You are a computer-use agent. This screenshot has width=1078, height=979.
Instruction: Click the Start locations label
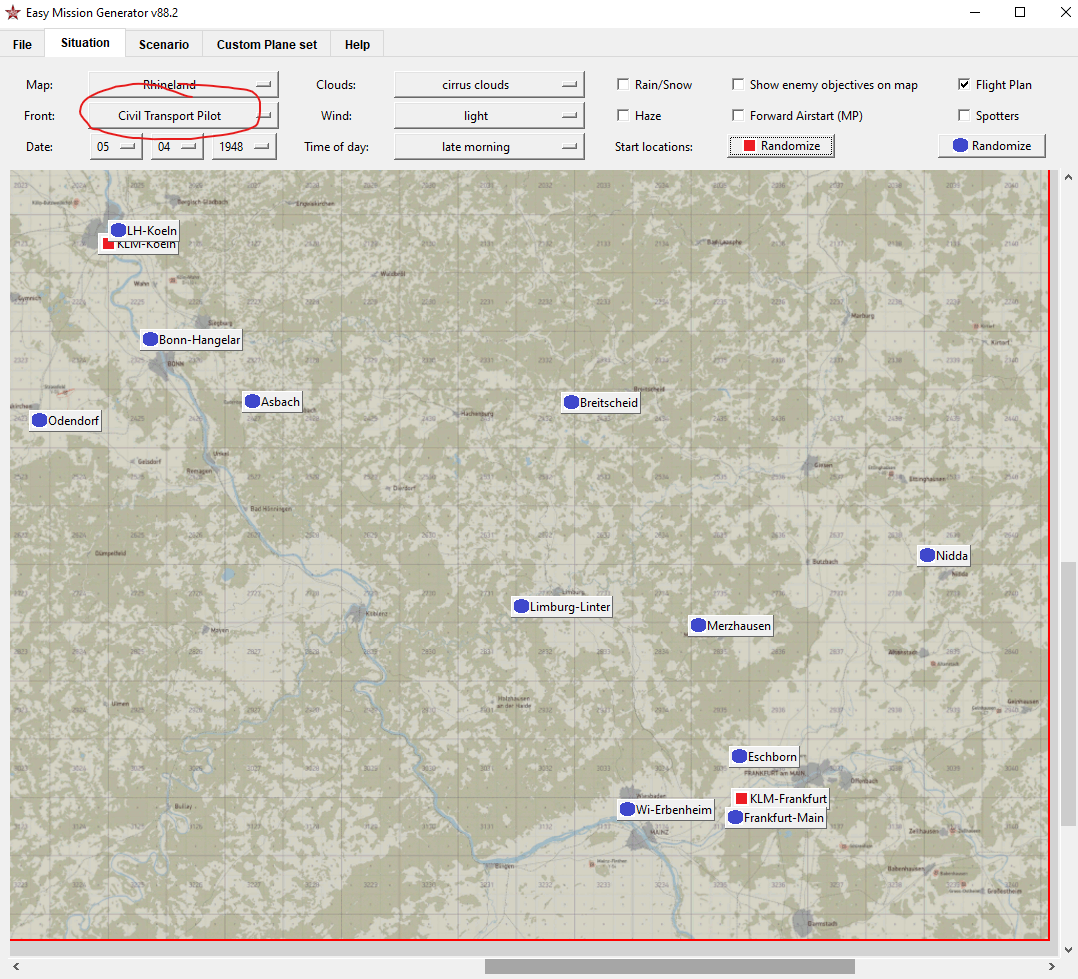[654, 146]
